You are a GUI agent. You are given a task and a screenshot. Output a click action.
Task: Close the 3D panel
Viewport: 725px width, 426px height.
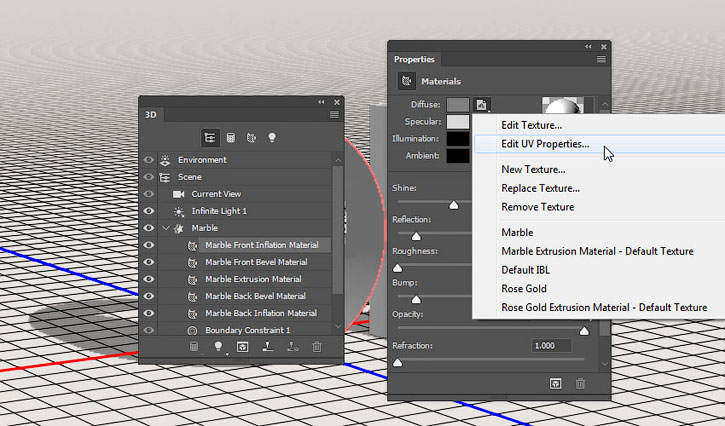click(337, 102)
